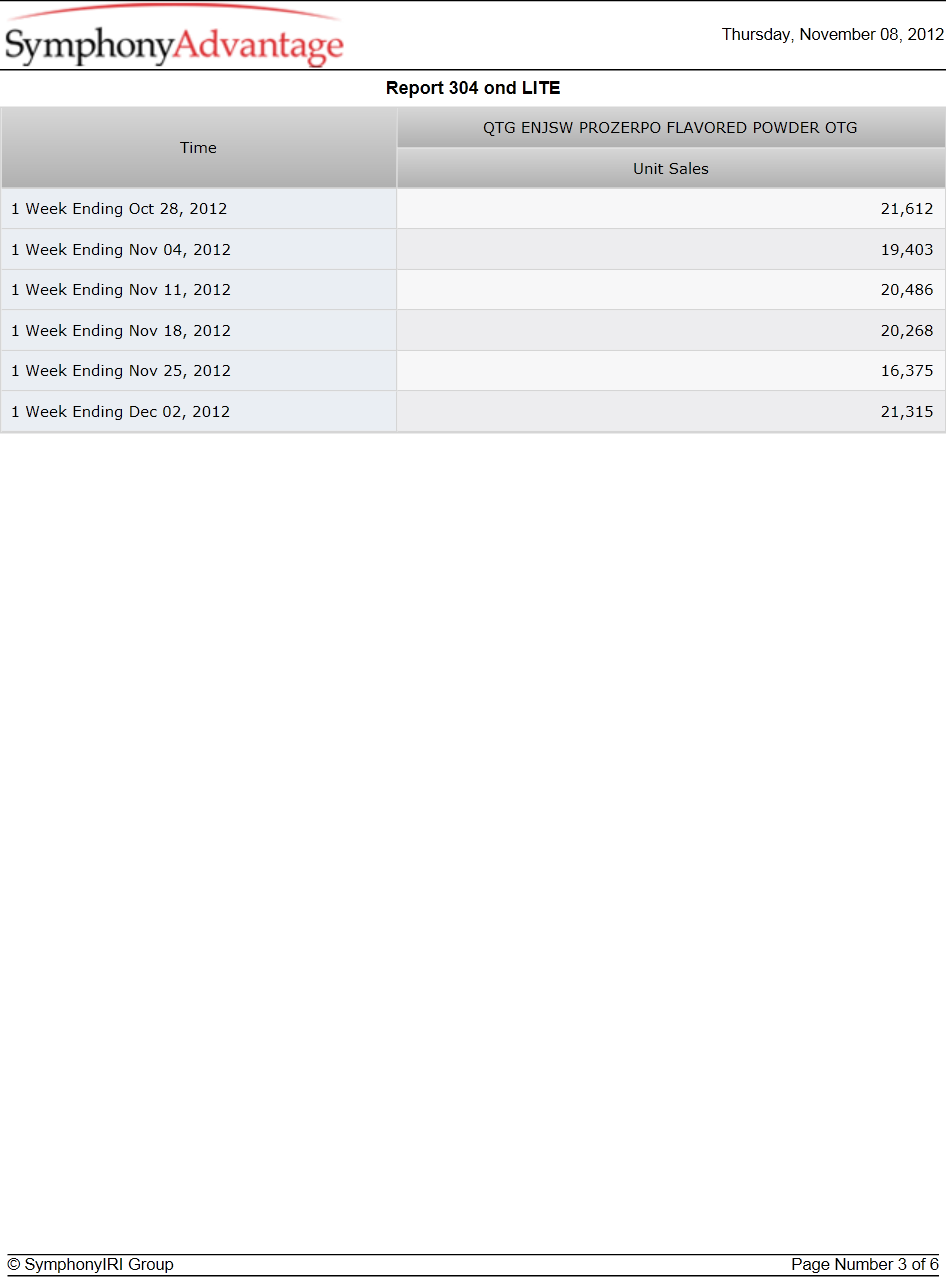
Task: Click the SymphonyIRI Group copyright footer
Action: point(90,1265)
